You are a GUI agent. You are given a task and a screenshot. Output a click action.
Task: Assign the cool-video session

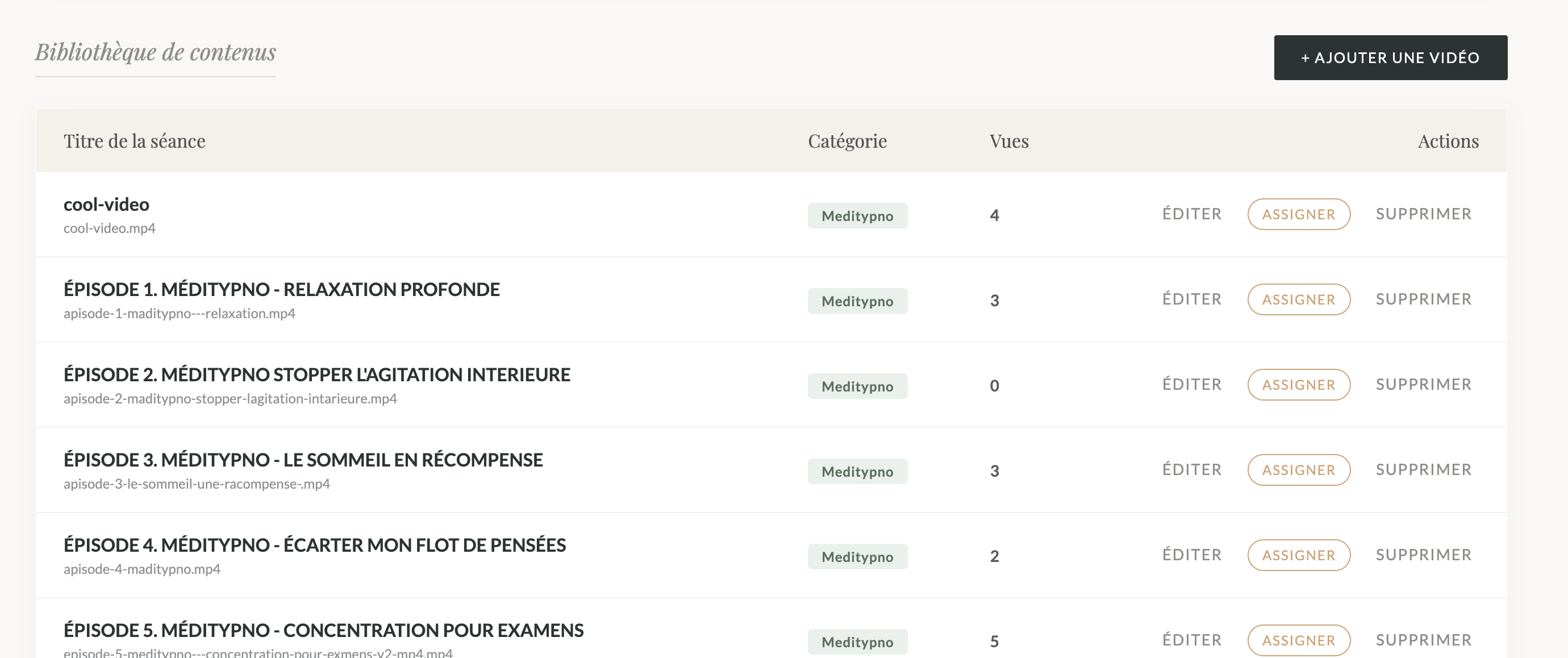pyautogui.click(x=1298, y=214)
